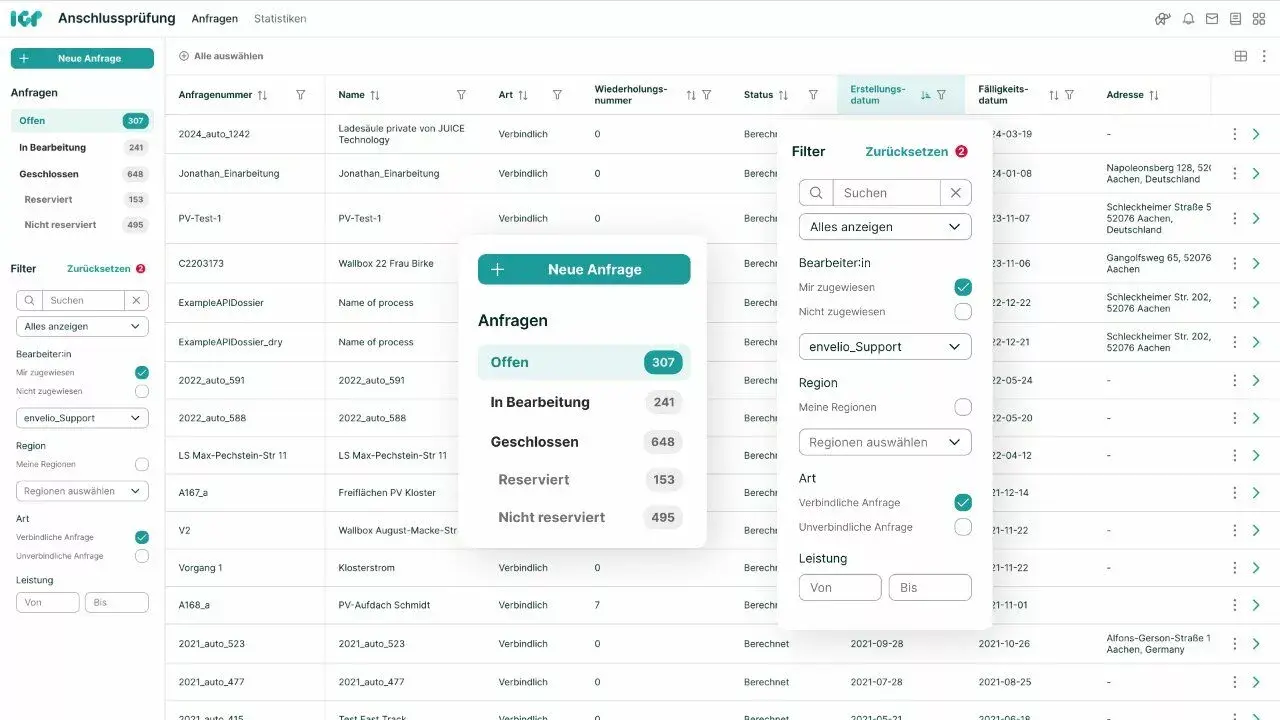Viewport: 1280px width, 720px height.
Task: Open the Fälligkeitsdatum column filter icon
Action: click(1069, 95)
